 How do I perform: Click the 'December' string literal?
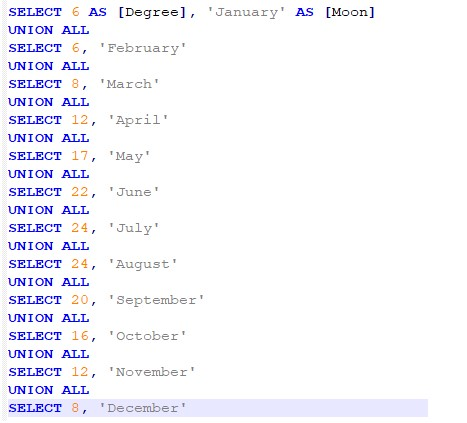click(x=143, y=408)
